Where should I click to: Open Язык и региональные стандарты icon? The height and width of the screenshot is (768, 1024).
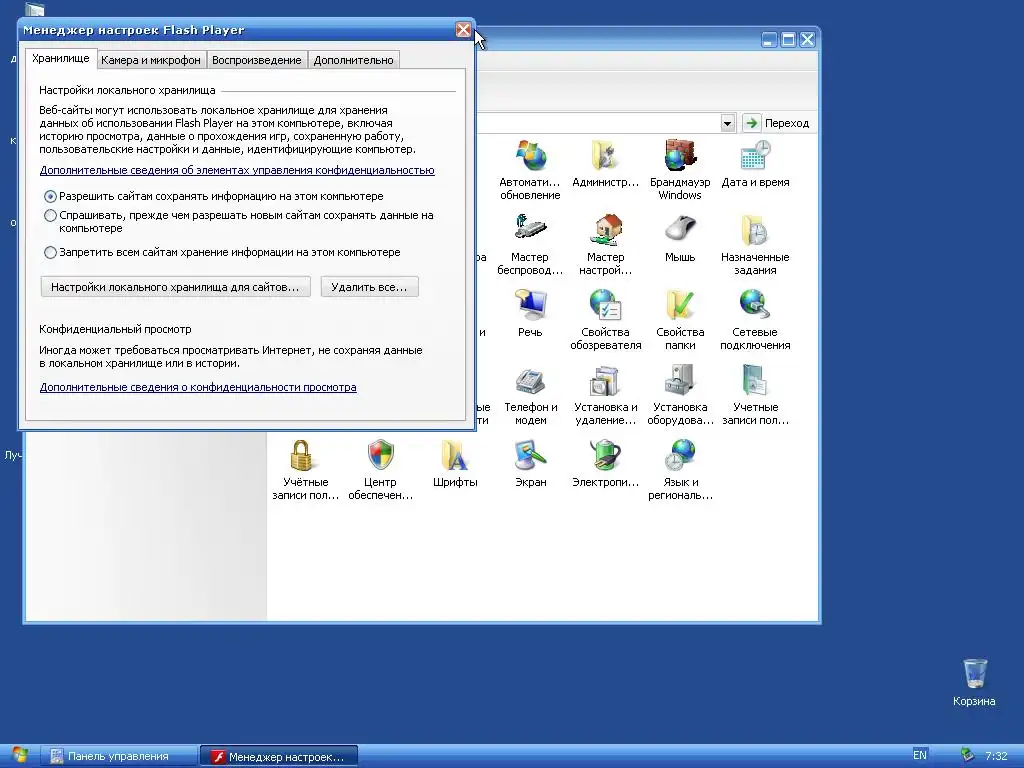click(x=680, y=455)
